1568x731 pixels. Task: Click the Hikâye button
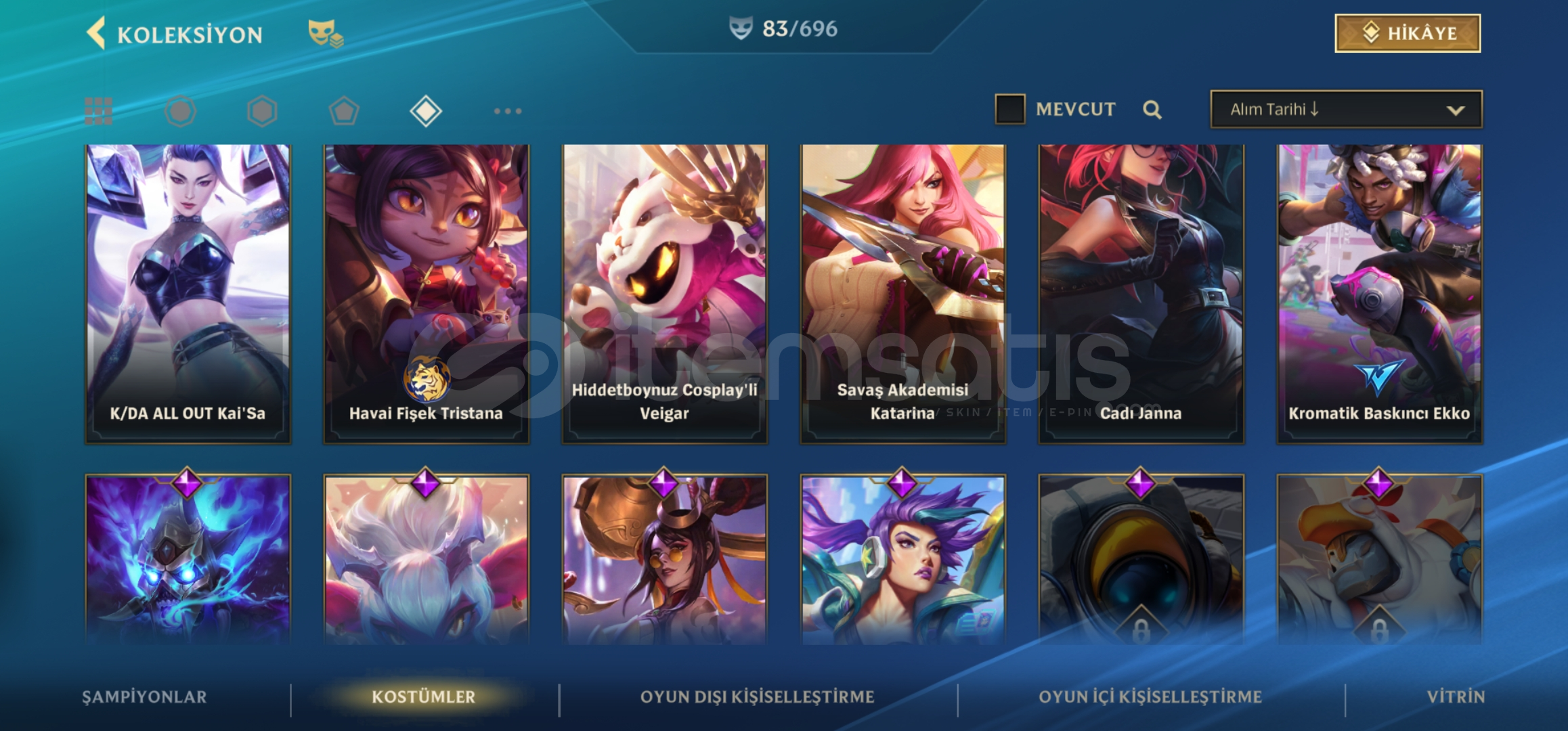click(x=1408, y=33)
